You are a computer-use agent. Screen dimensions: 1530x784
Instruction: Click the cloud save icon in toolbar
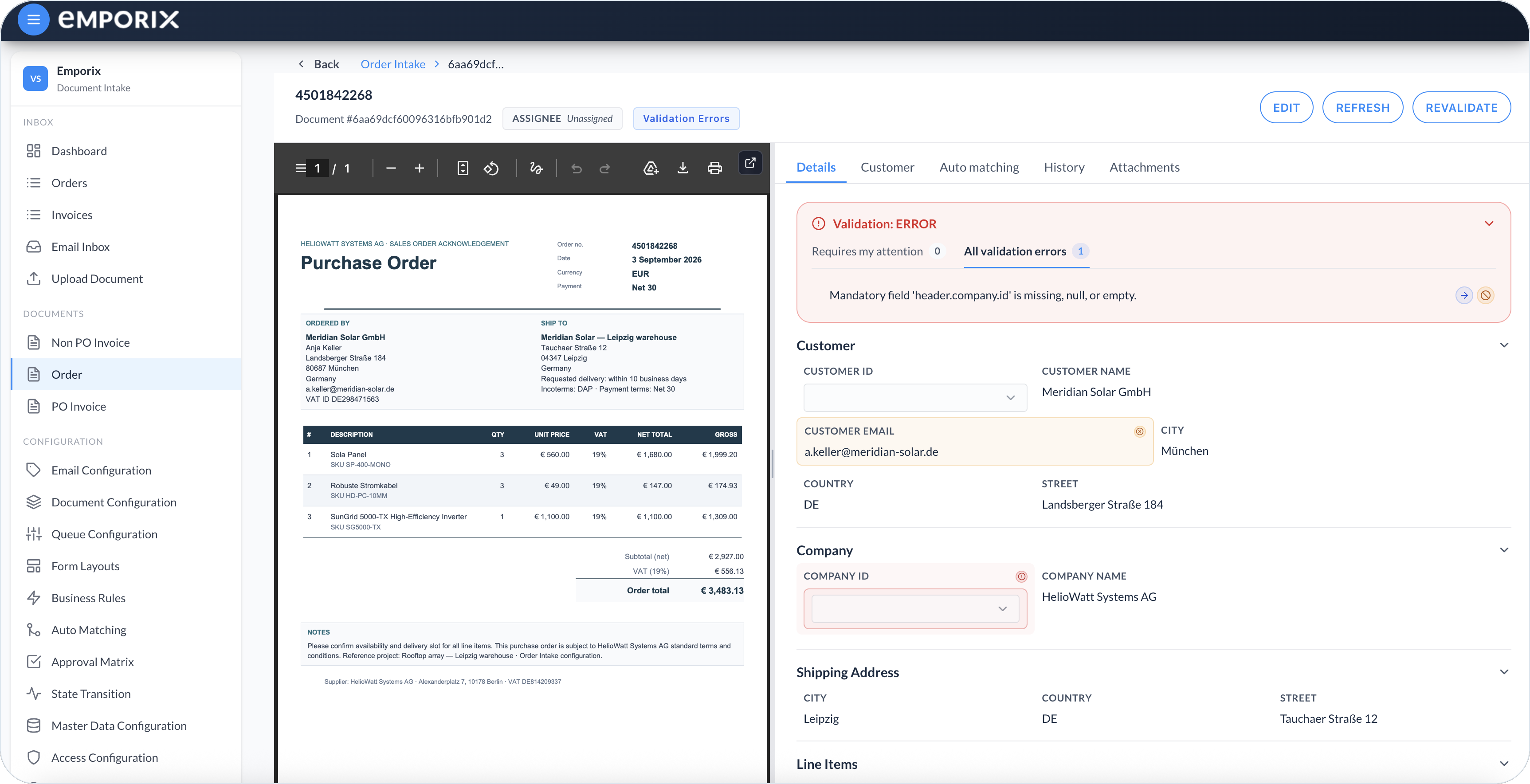(x=651, y=168)
